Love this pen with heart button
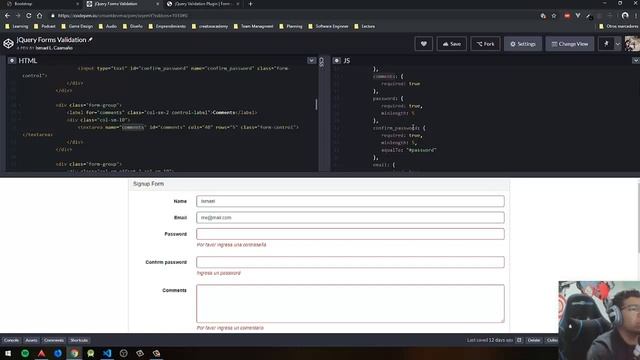The width and height of the screenshot is (640, 360). point(424,44)
